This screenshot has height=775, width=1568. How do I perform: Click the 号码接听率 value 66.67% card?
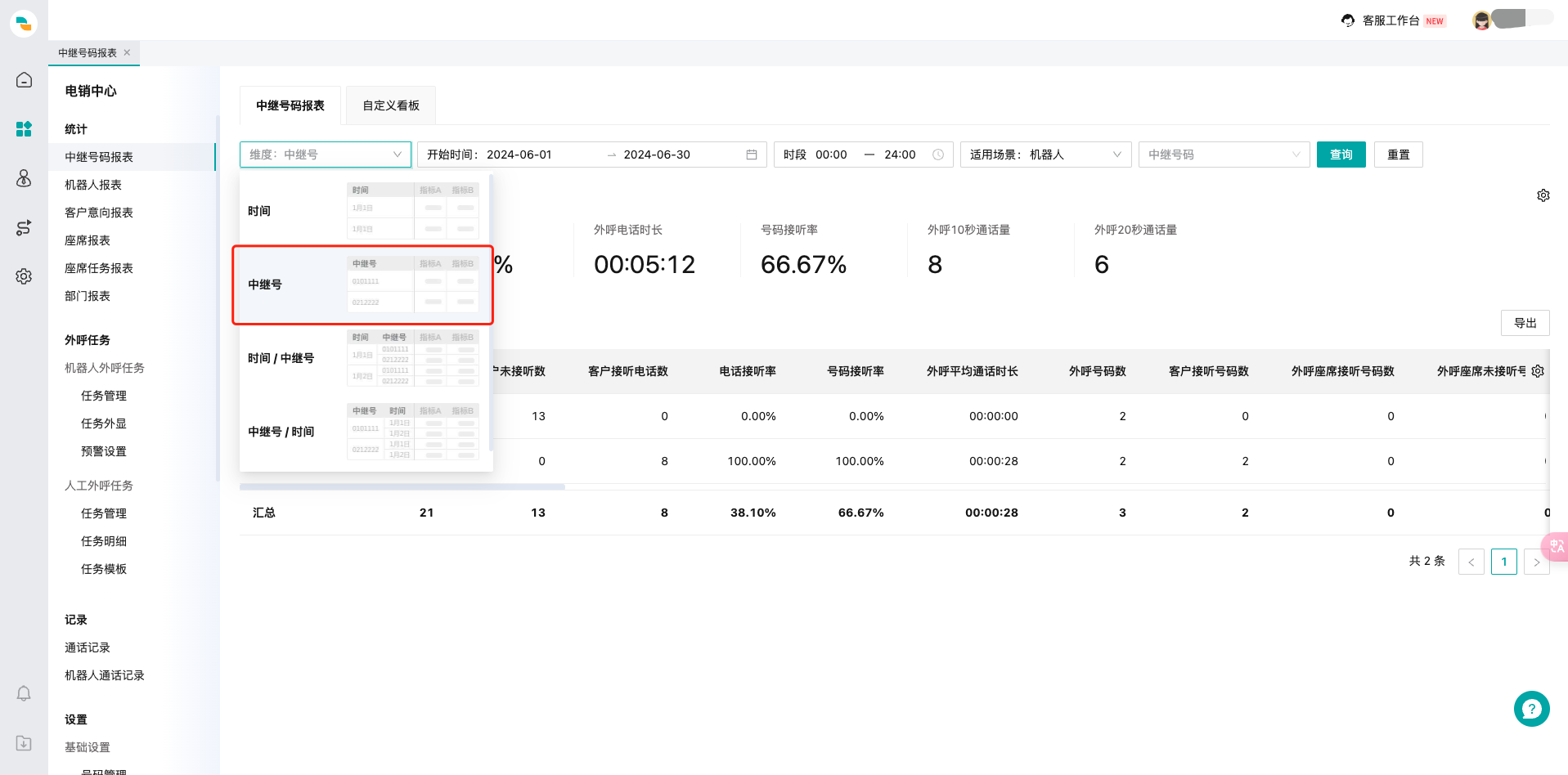click(x=803, y=264)
